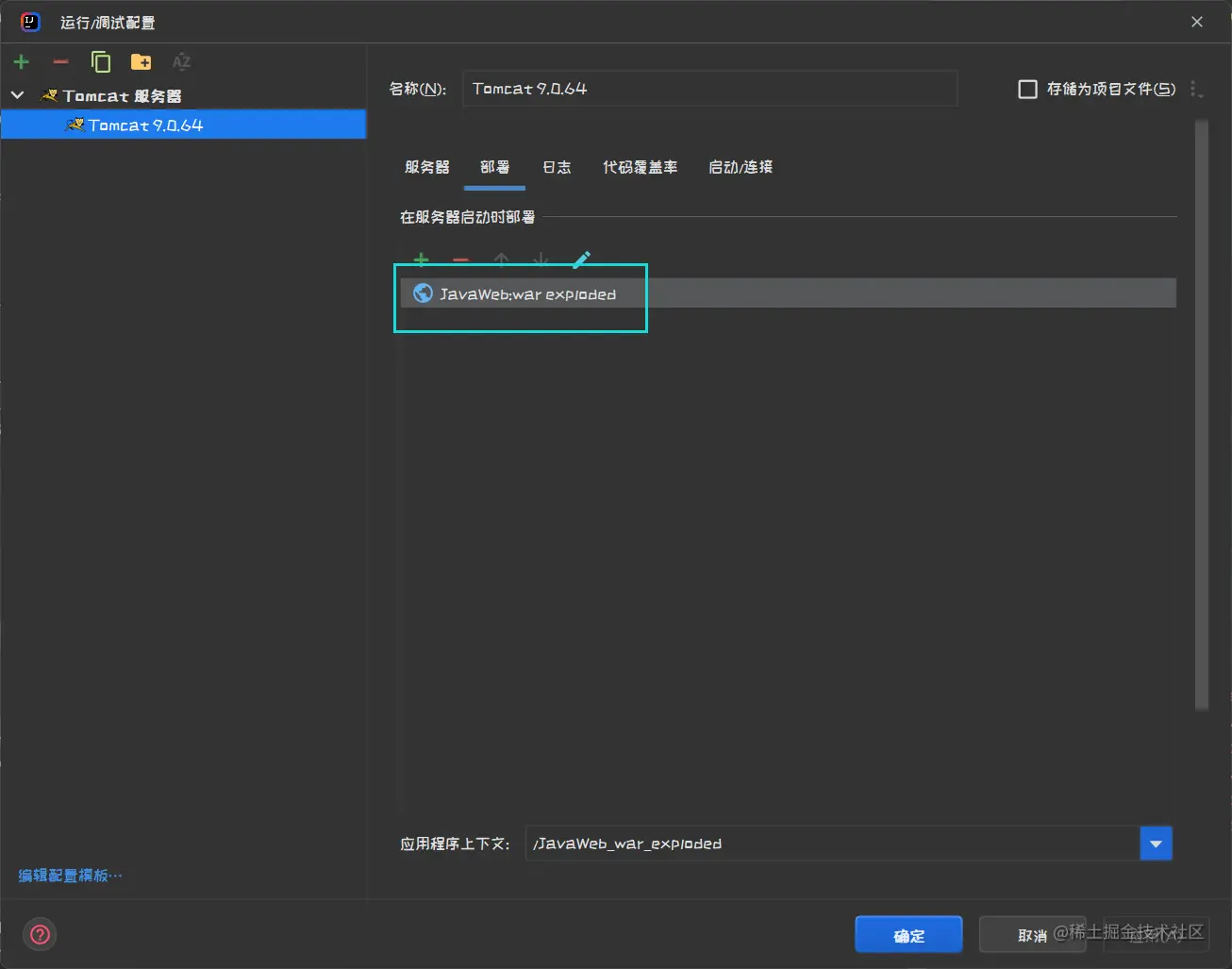This screenshot has height=969, width=1232.
Task: Create new configuration folder
Action: pos(141,62)
